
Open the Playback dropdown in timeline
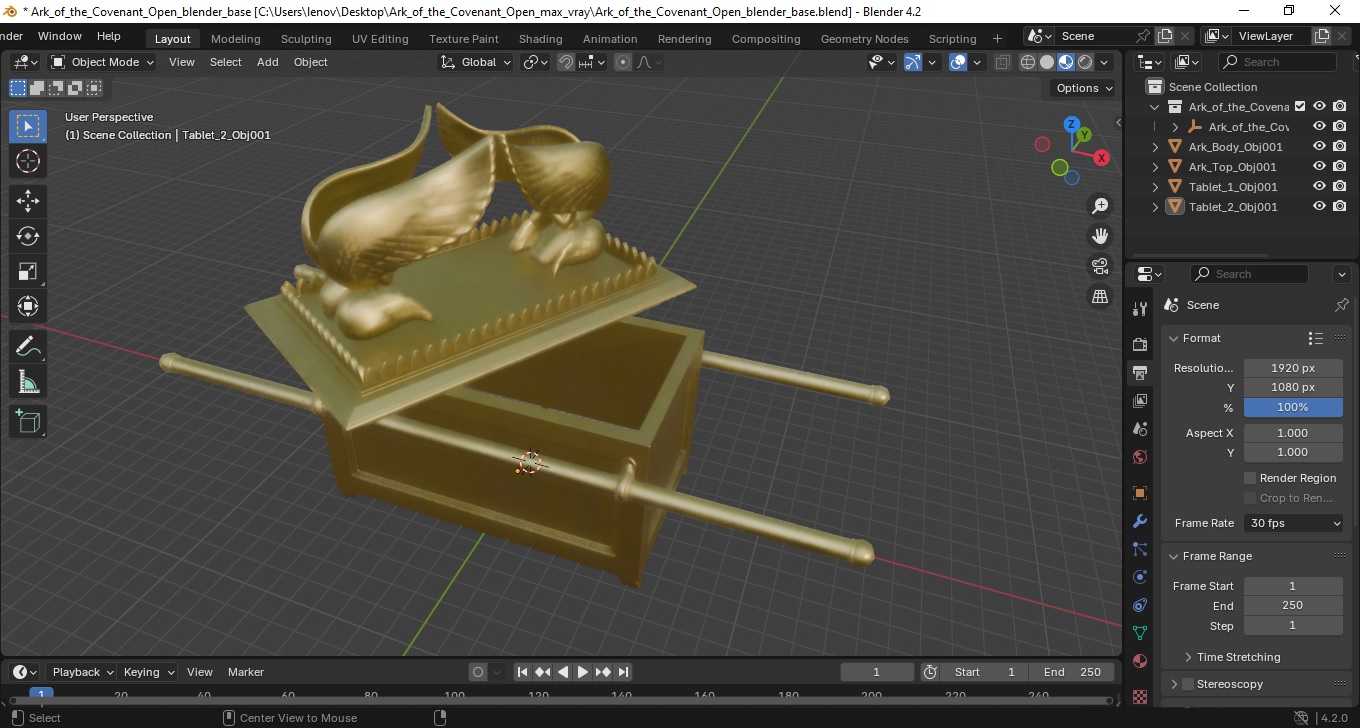(x=82, y=672)
